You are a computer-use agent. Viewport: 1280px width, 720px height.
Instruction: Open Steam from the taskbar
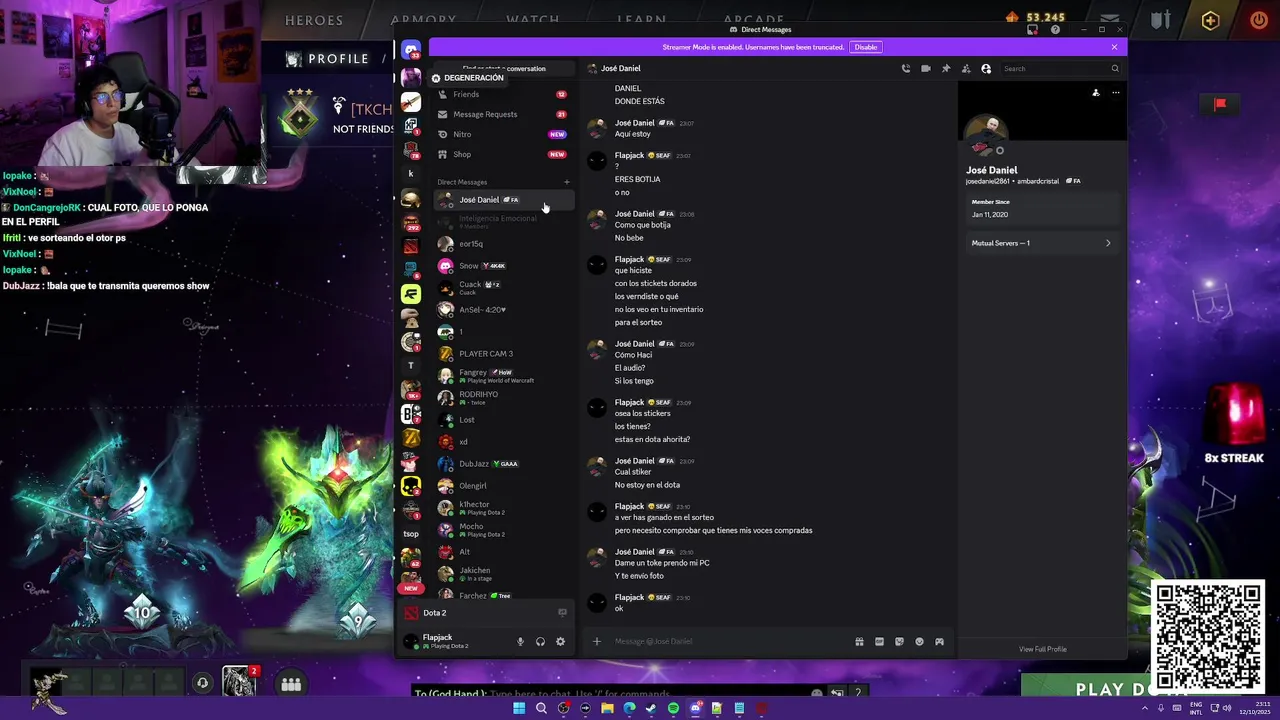651,708
